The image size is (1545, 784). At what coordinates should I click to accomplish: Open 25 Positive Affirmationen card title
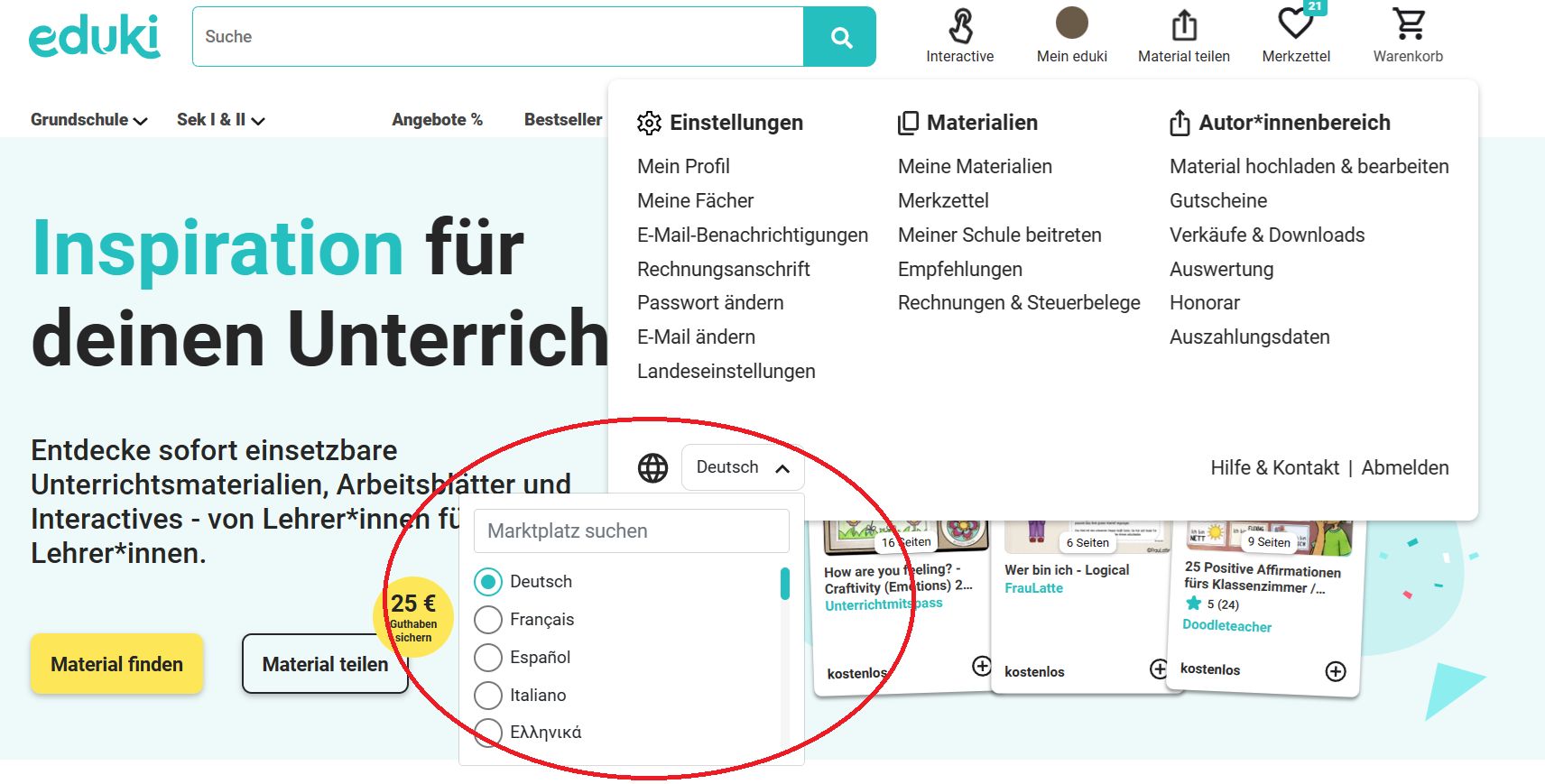click(1262, 577)
